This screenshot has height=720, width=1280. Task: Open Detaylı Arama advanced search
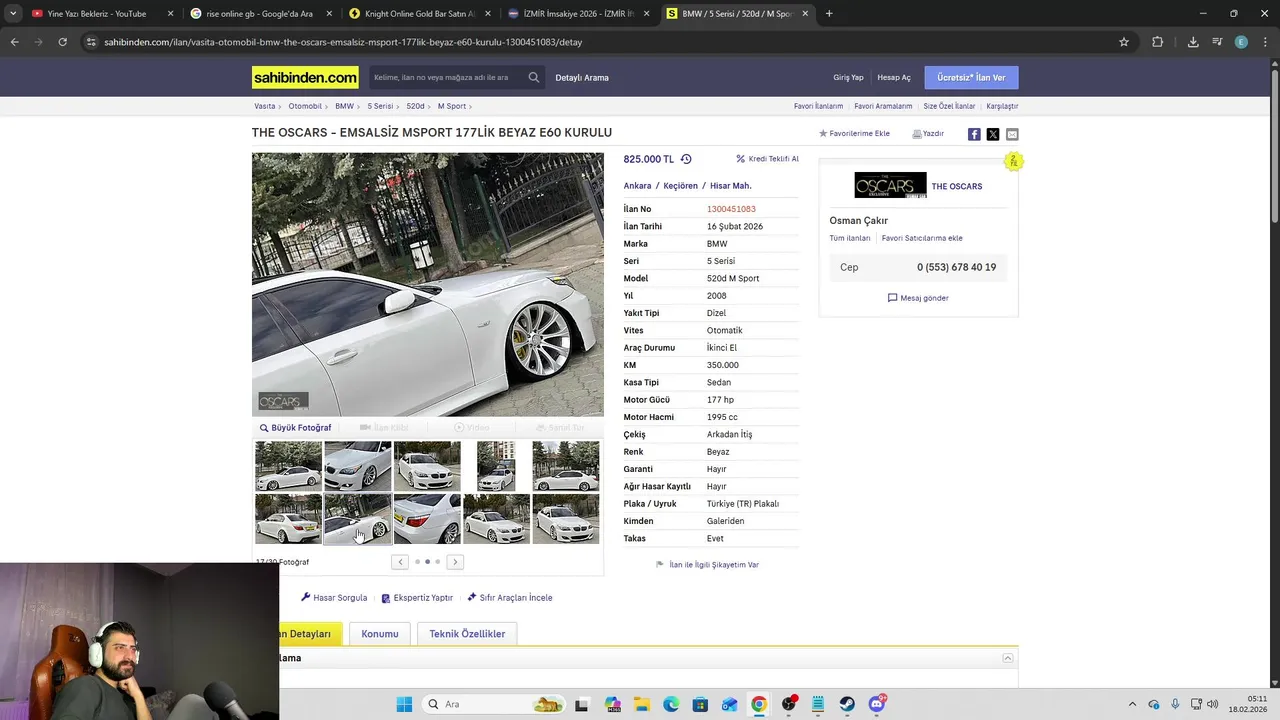pyautogui.click(x=582, y=77)
